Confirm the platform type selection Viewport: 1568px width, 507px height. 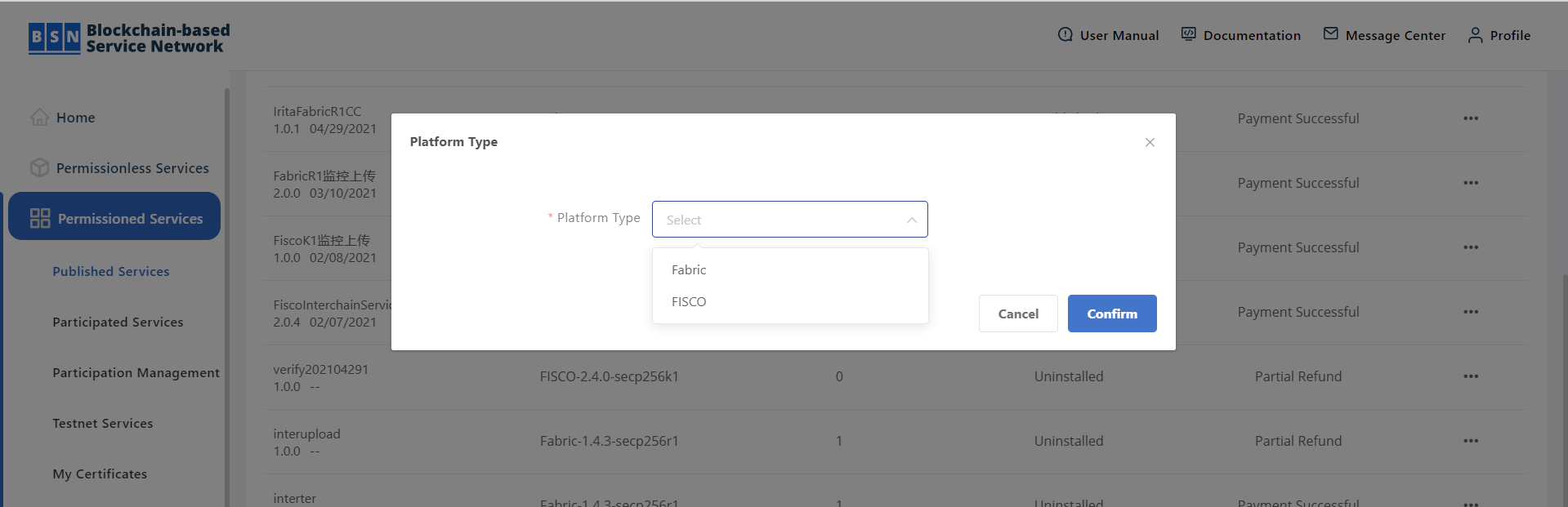coord(1112,314)
